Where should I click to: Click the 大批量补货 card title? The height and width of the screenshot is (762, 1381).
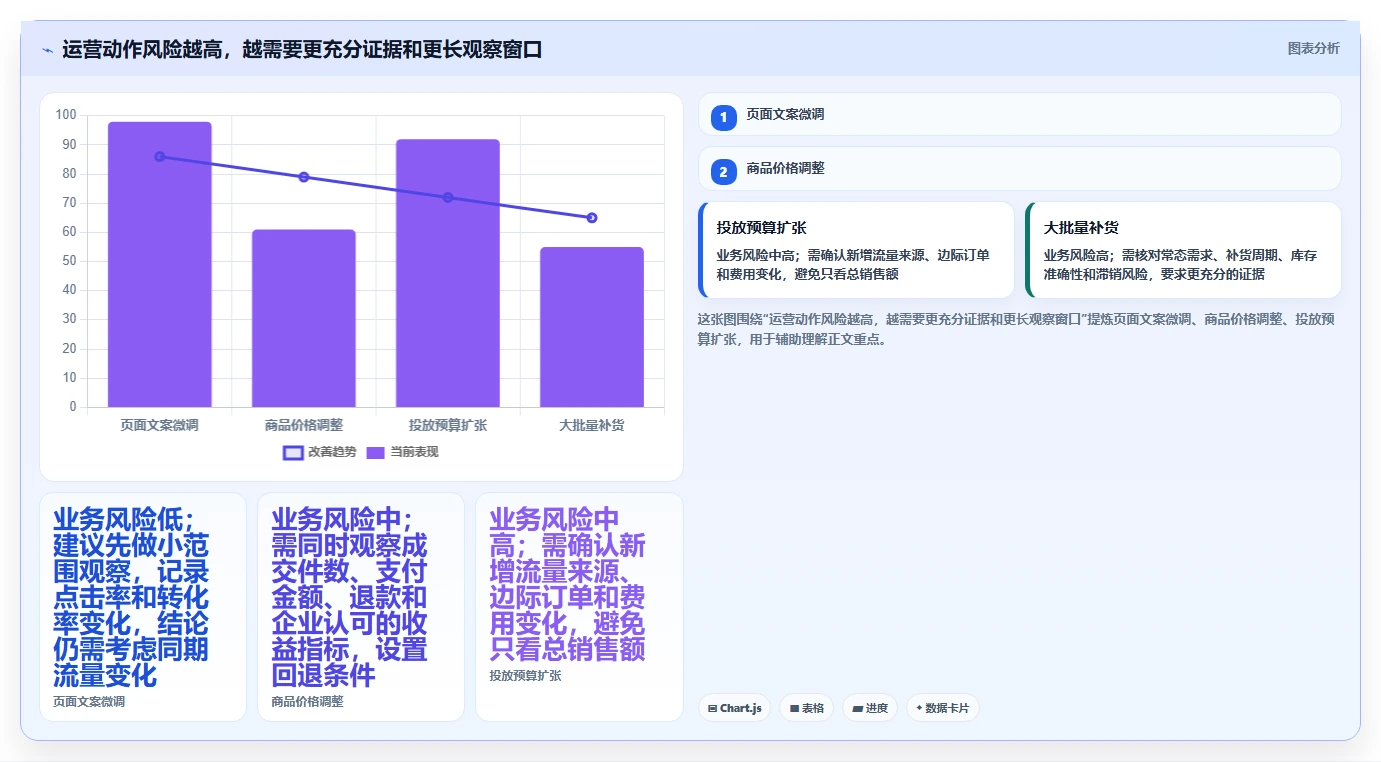tap(1081, 228)
